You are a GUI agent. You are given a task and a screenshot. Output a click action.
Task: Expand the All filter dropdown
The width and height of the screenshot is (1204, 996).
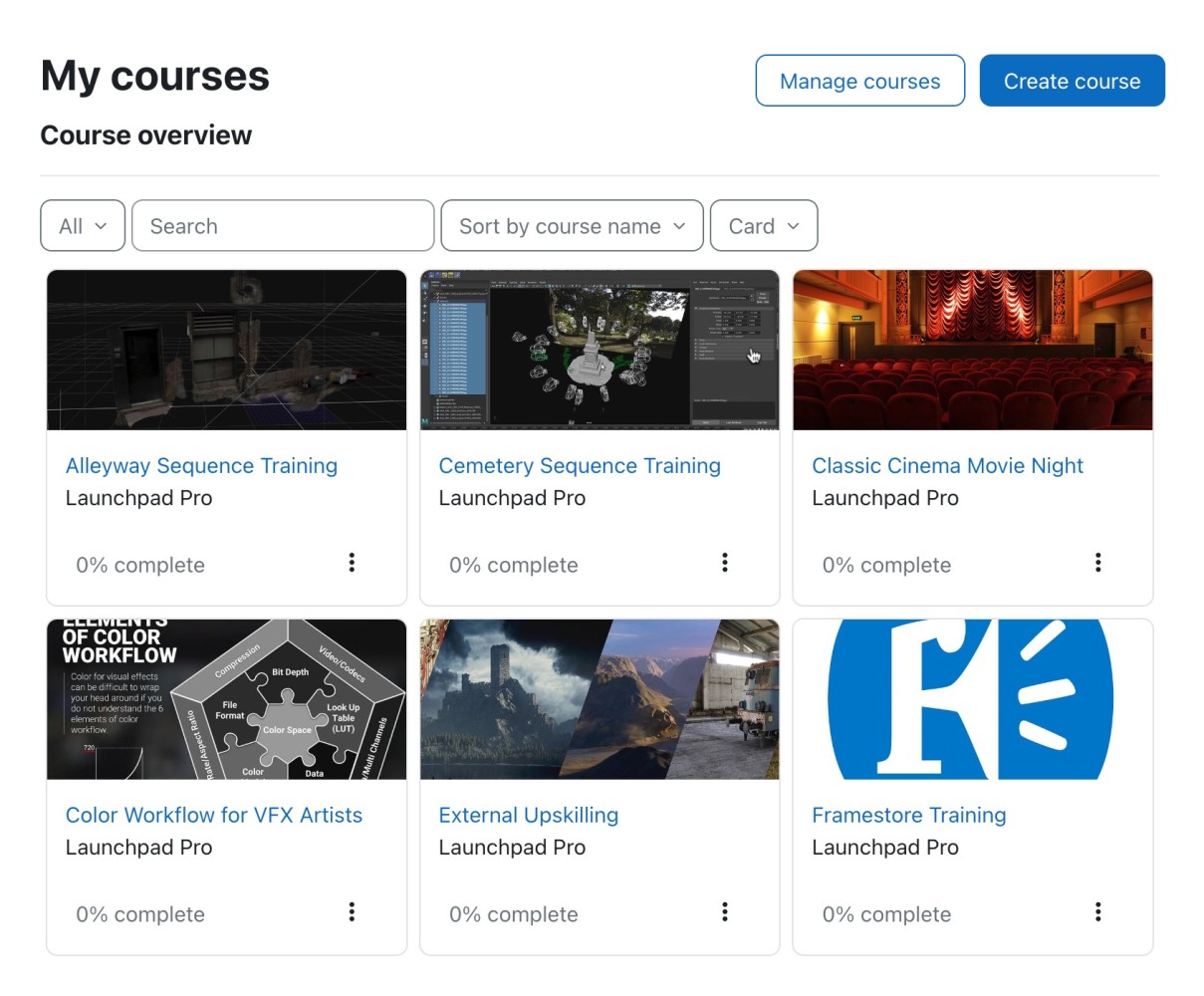(83, 226)
